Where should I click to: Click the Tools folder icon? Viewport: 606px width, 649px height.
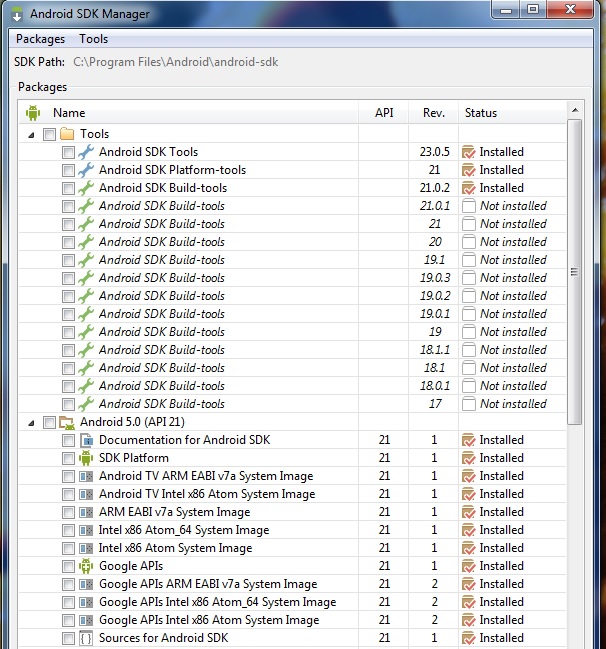coord(67,134)
